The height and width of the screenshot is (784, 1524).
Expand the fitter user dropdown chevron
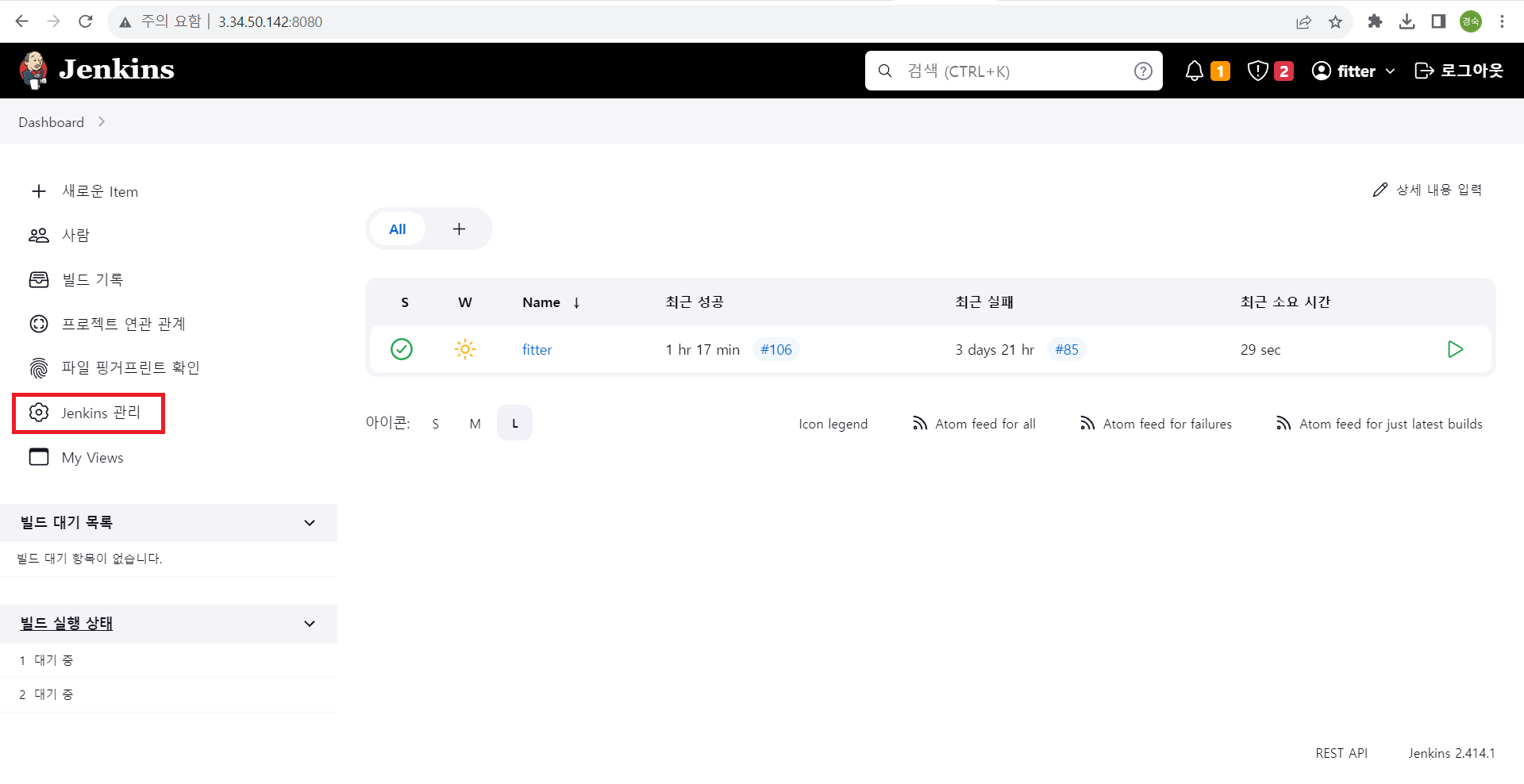[1390, 71]
